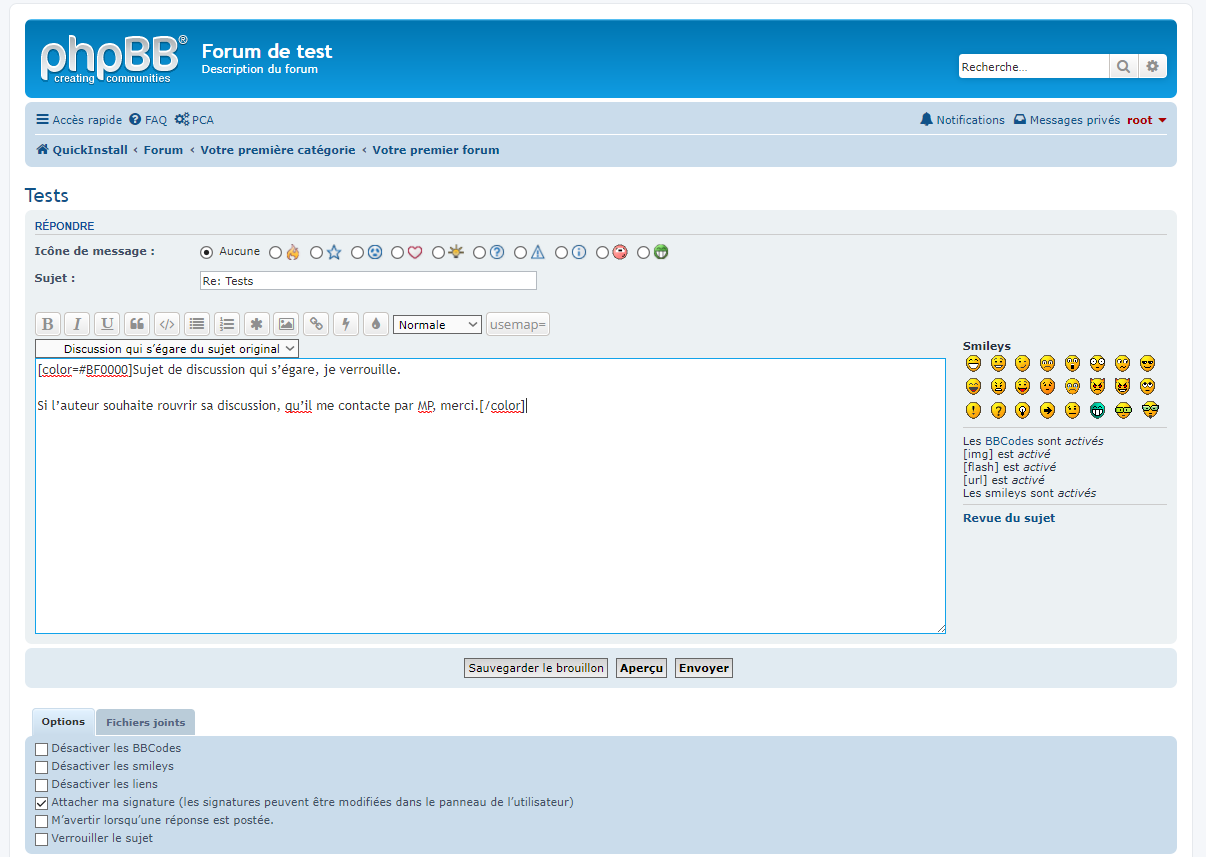This screenshot has width=1206, height=857.
Task: Enable the Désactiver les BBCodes checkbox
Action: [x=42, y=749]
